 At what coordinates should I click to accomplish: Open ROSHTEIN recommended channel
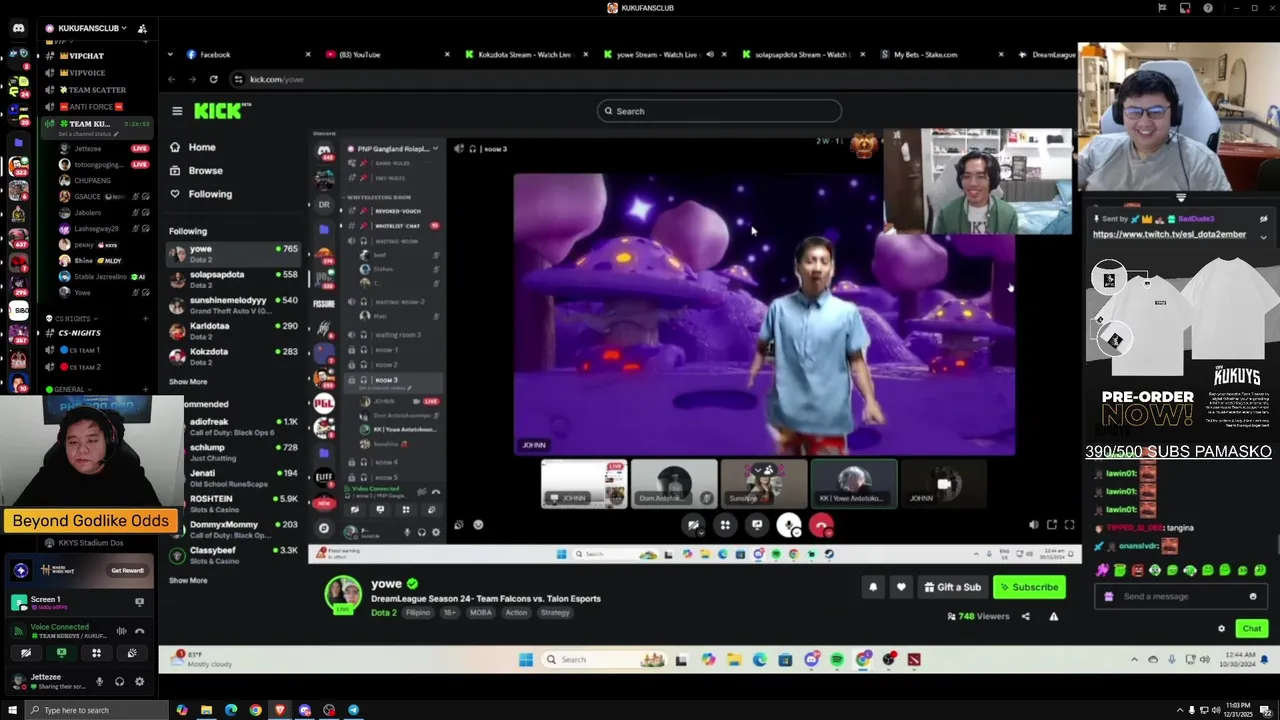234,504
